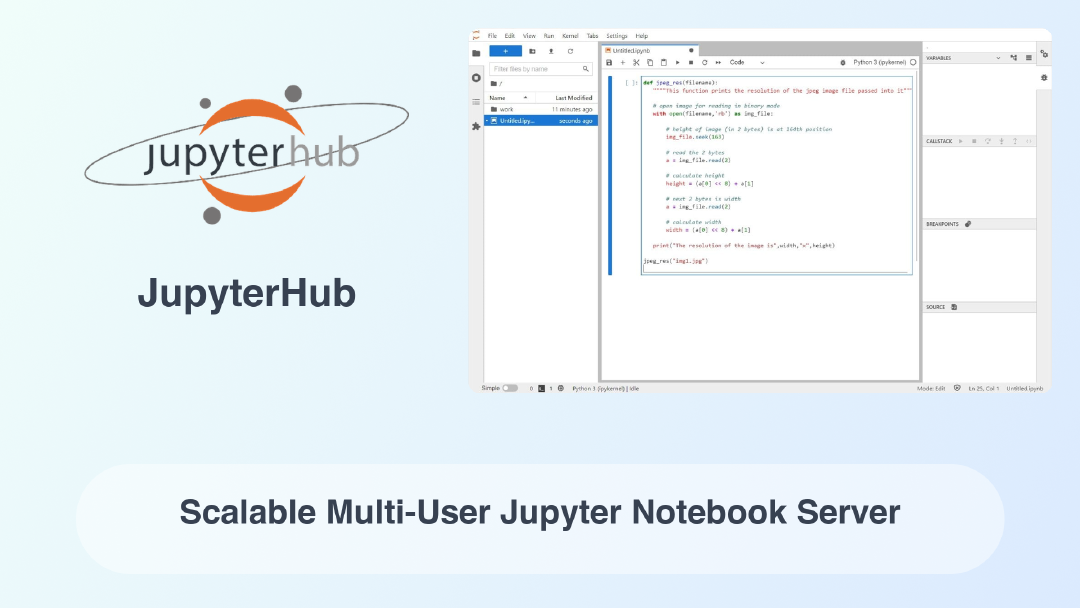Open the Extension Manager puzzle icon
The image size is (1080, 608).
(x=476, y=126)
